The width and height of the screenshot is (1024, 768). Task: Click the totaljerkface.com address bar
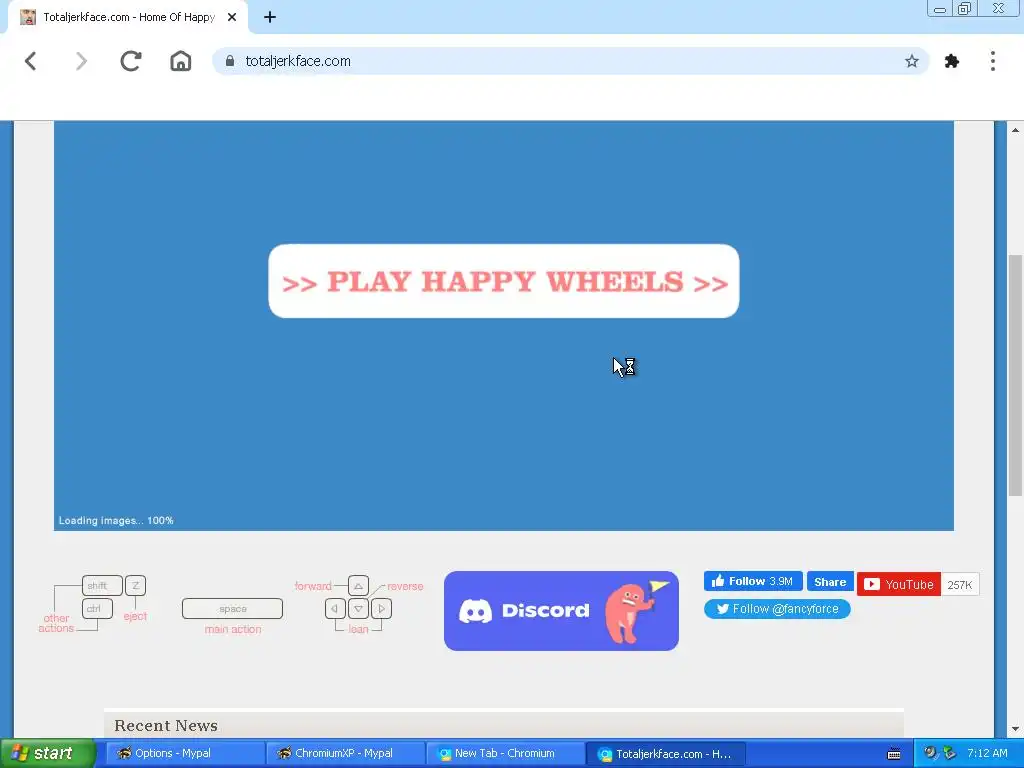570,61
